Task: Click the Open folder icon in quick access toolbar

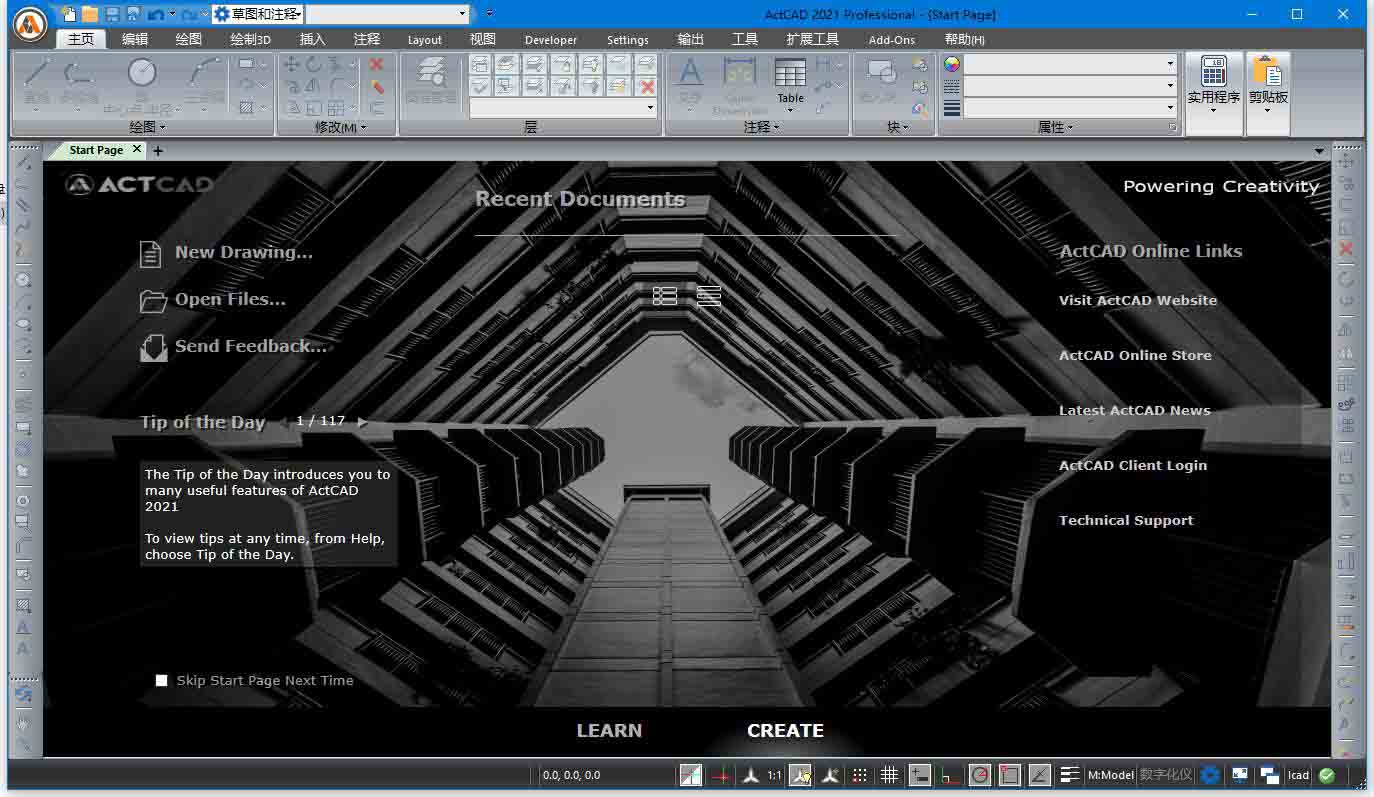Action: click(90, 14)
